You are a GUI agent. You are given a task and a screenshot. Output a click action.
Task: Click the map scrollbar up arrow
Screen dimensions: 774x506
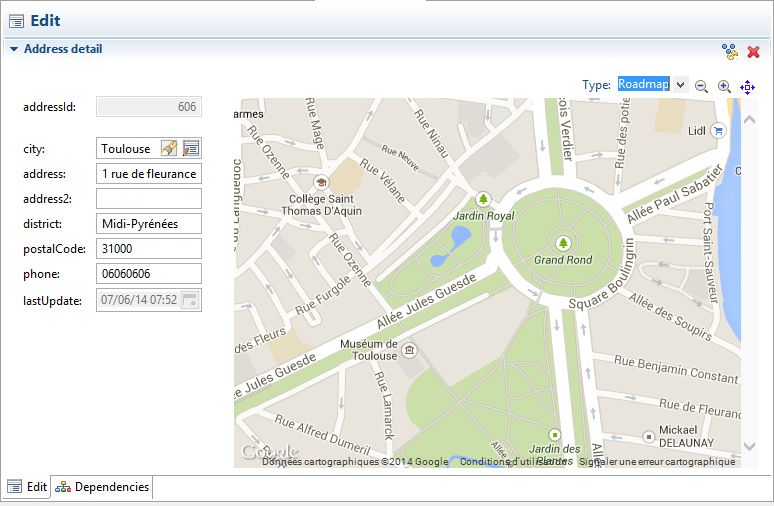(749, 119)
